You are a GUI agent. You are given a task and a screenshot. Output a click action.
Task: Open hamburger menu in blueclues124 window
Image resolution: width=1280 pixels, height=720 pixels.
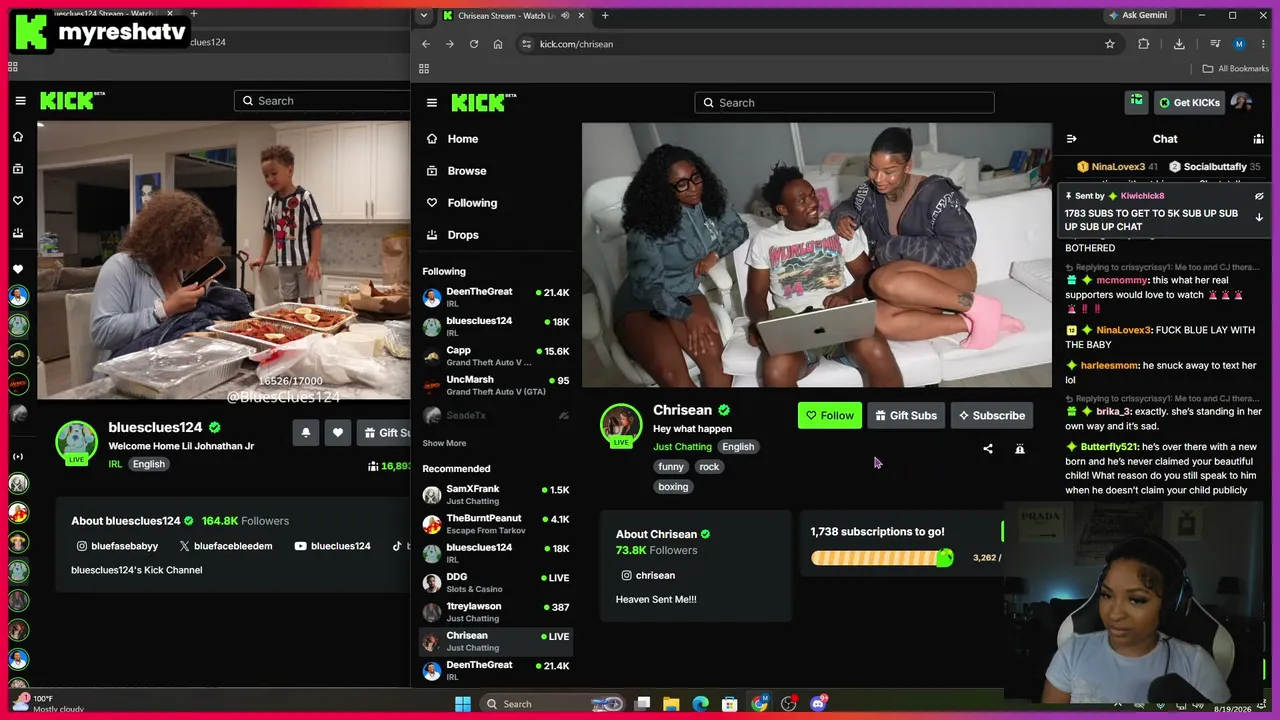pyautogui.click(x=20, y=100)
